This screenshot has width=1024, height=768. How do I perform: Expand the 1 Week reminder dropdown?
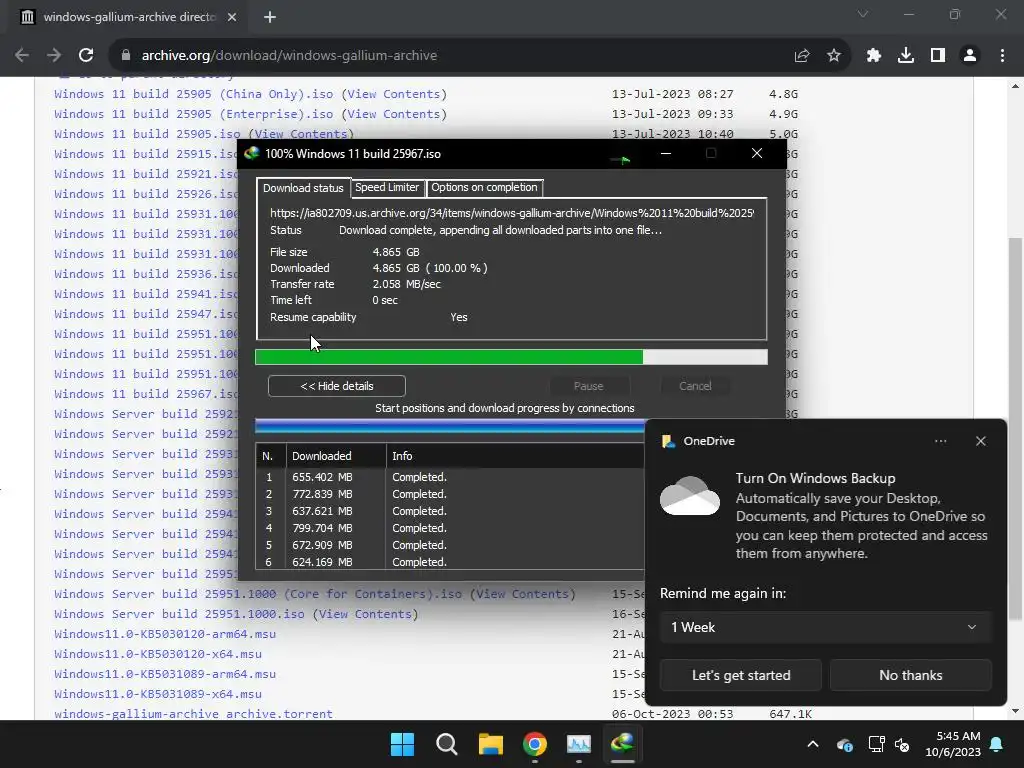(825, 628)
